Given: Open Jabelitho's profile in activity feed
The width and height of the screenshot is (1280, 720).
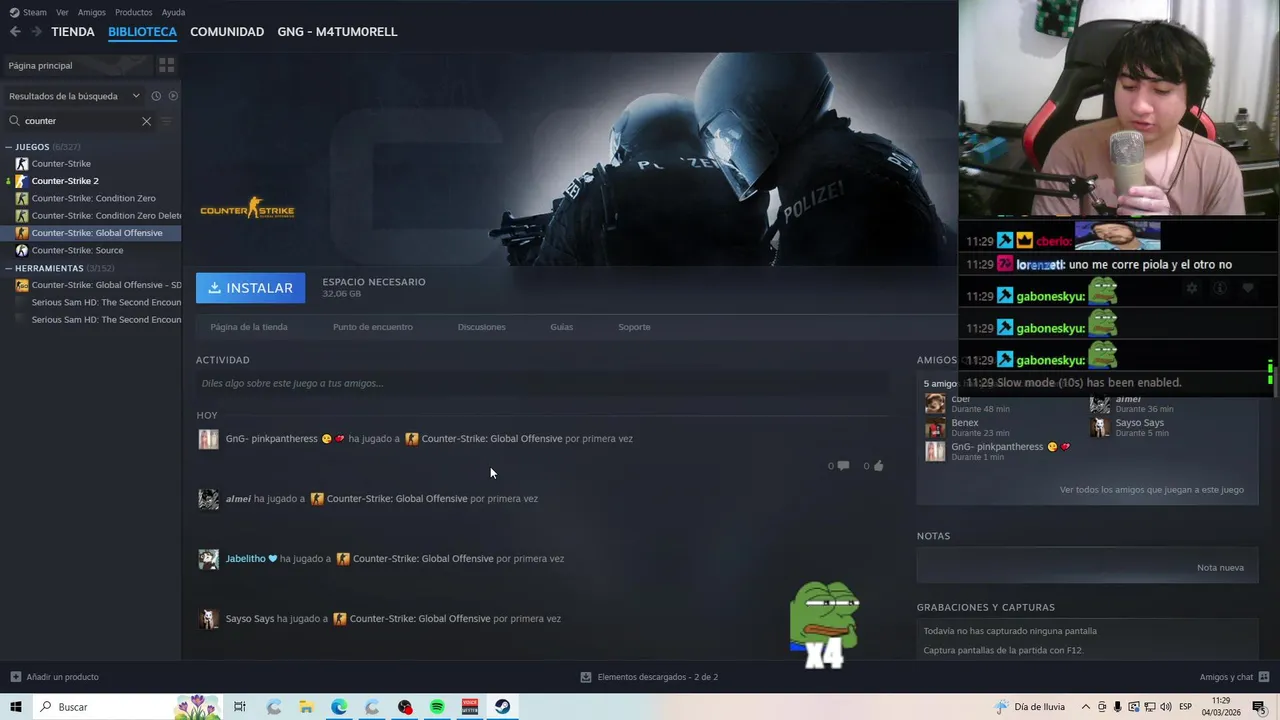Looking at the screenshot, I should [245, 559].
